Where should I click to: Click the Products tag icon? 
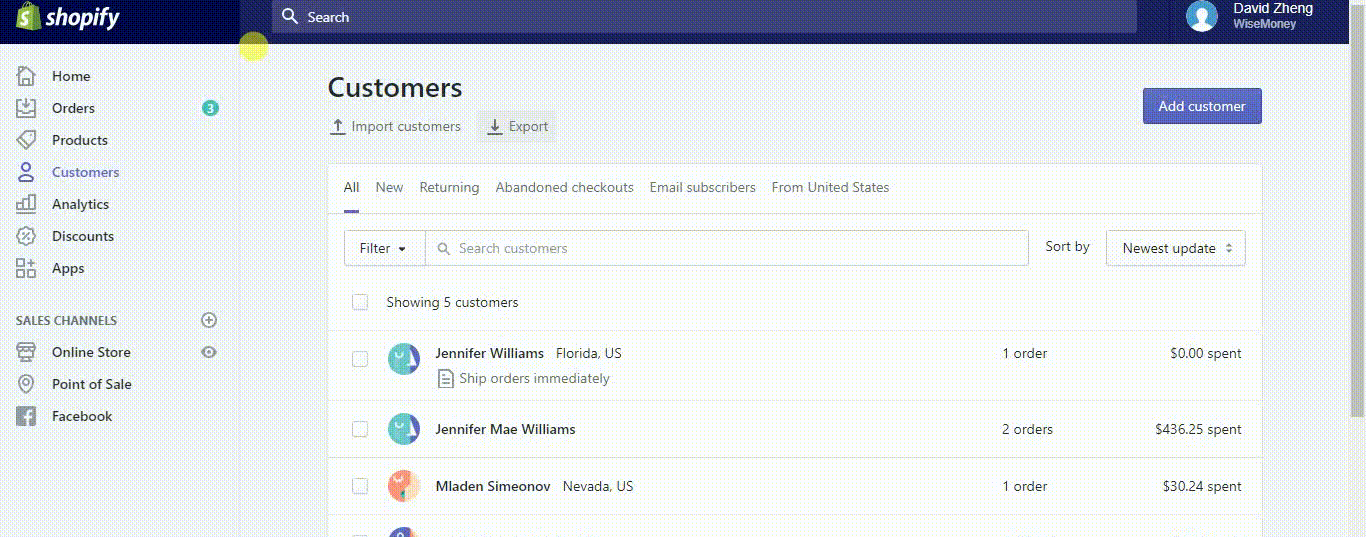click(x=26, y=140)
